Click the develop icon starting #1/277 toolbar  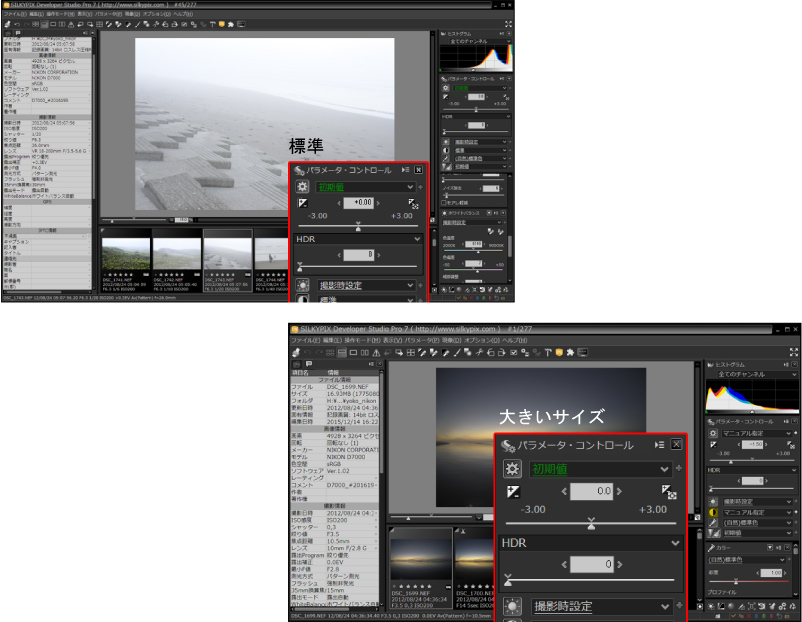coord(296,352)
